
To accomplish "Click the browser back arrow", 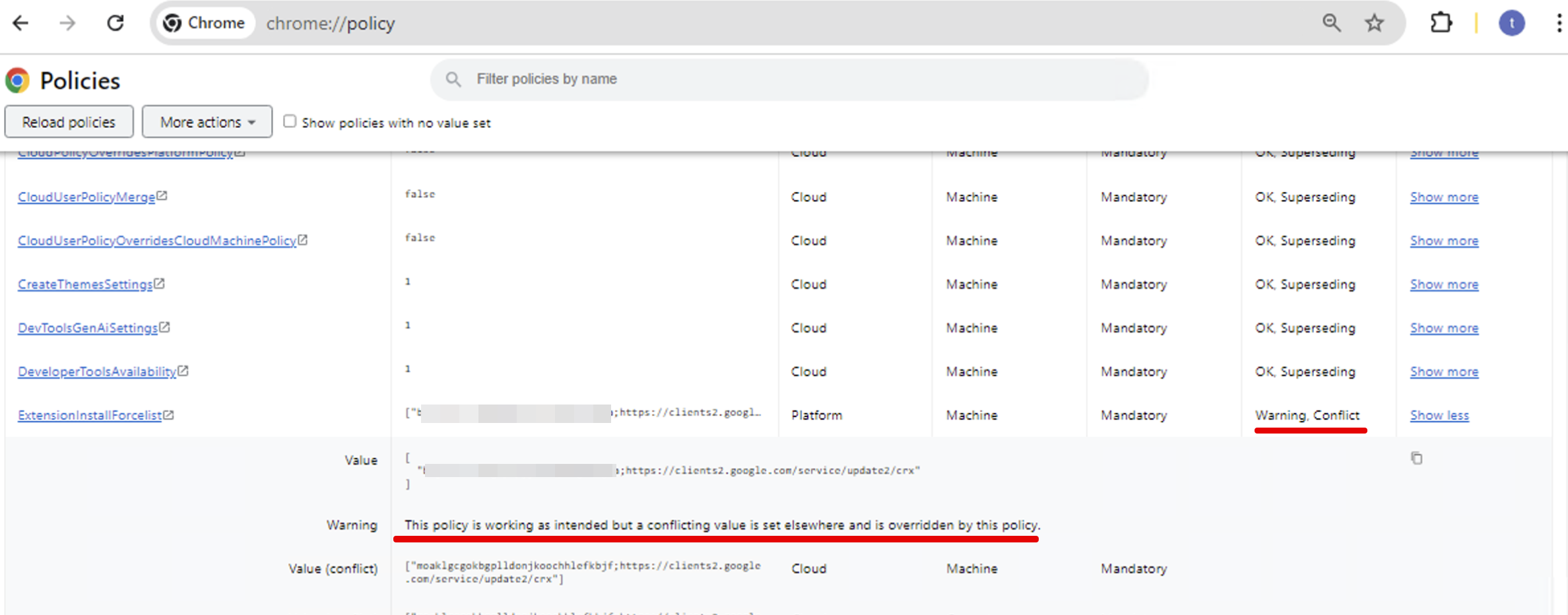I will click(21, 23).
